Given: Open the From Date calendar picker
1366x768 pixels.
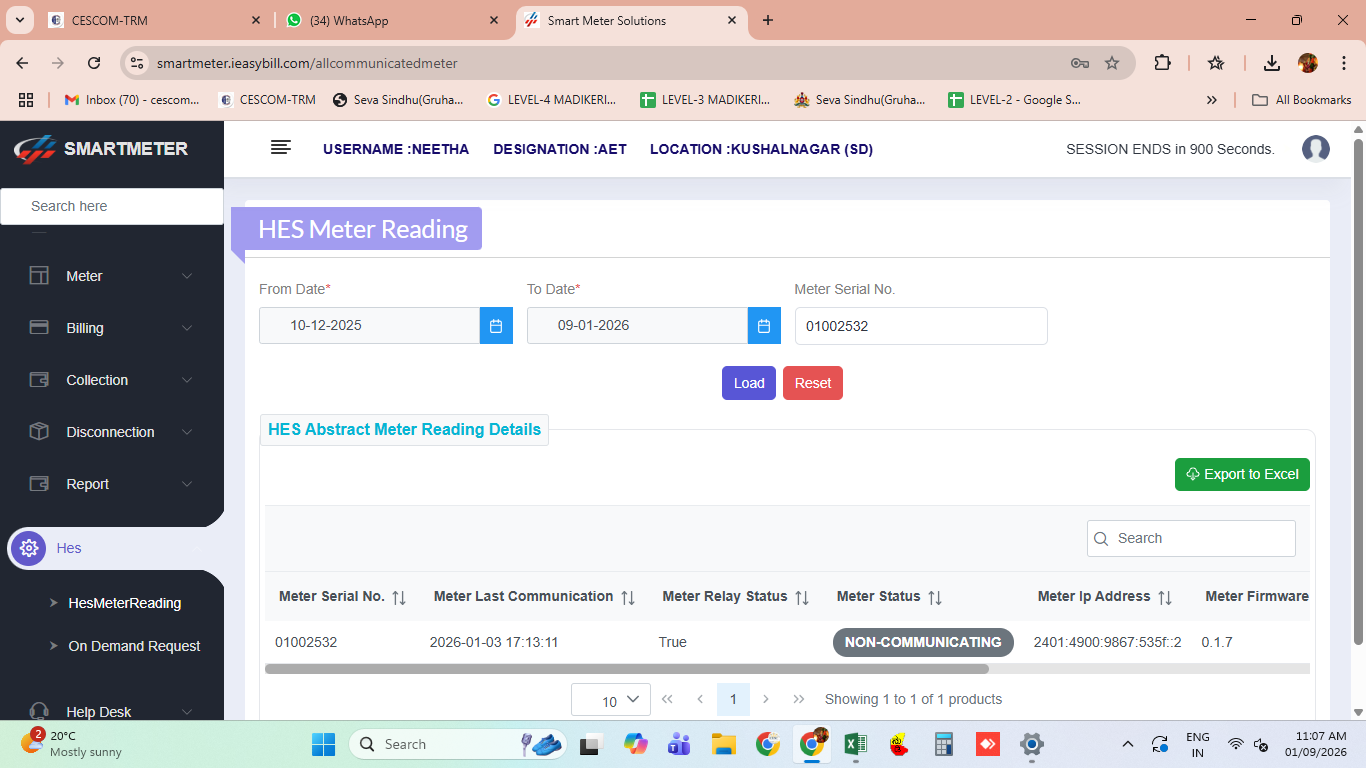Looking at the screenshot, I should (x=496, y=326).
